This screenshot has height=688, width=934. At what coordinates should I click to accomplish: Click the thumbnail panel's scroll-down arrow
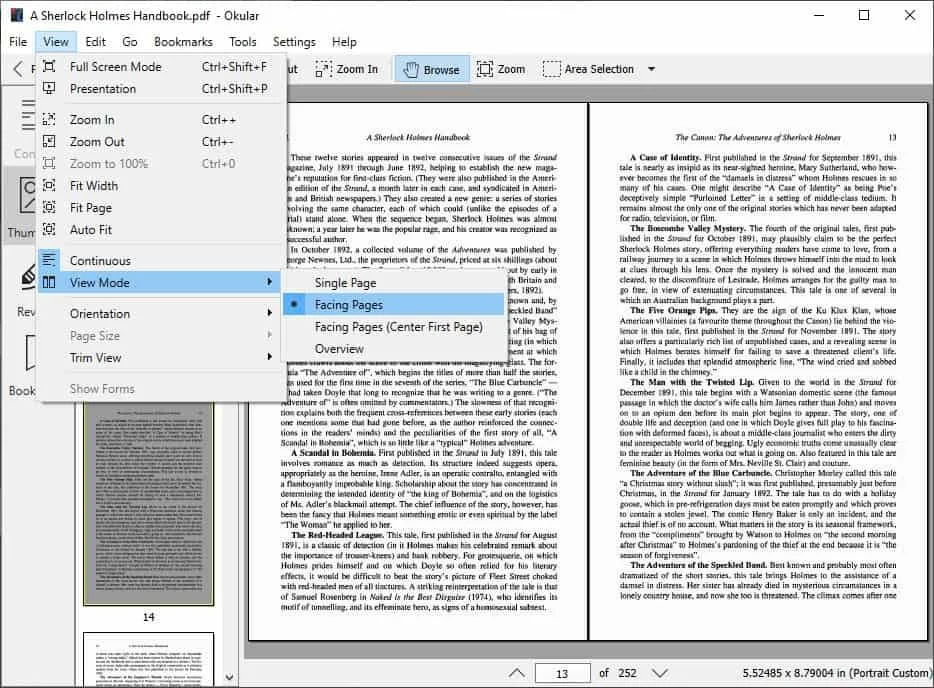tap(229, 677)
